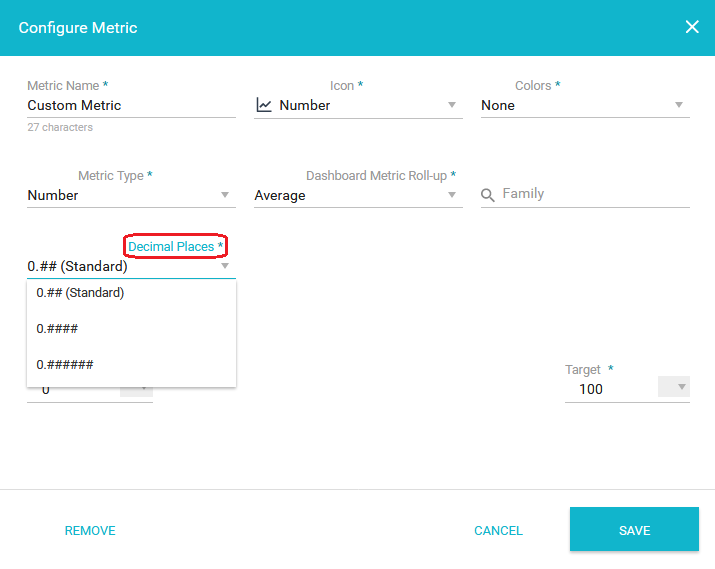Open the Icon dropdown arrow

[x=451, y=105]
